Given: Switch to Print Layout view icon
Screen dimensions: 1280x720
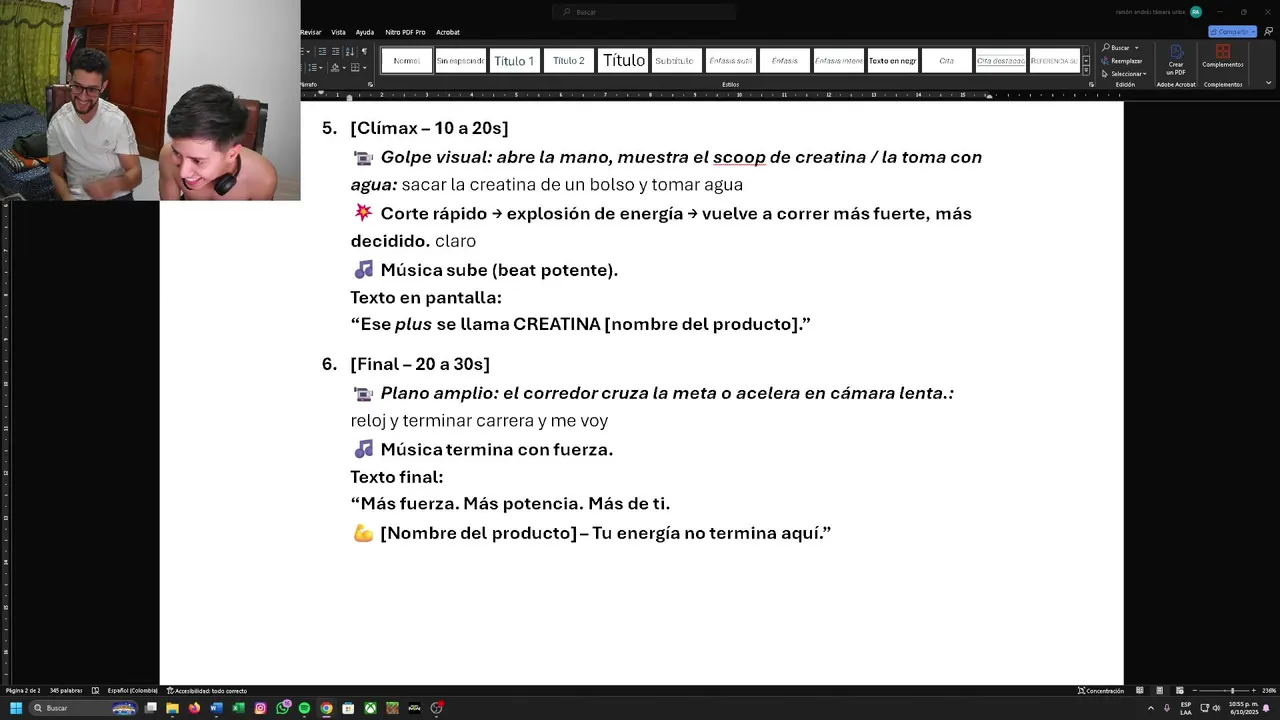Looking at the screenshot, I should click(1159, 691).
